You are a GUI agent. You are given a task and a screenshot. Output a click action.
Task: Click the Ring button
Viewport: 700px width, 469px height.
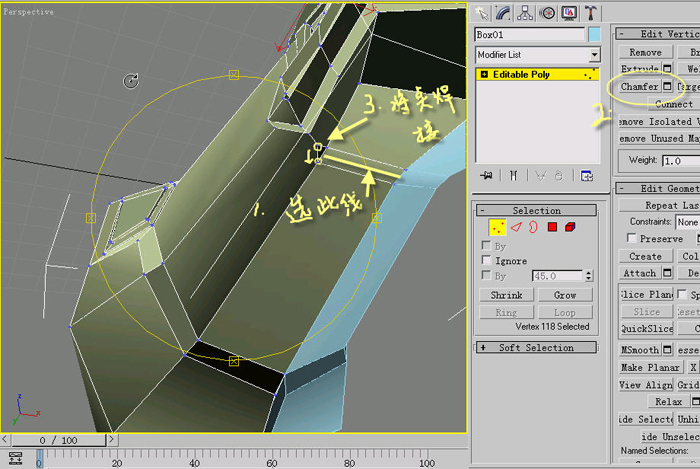tap(506, 312)
